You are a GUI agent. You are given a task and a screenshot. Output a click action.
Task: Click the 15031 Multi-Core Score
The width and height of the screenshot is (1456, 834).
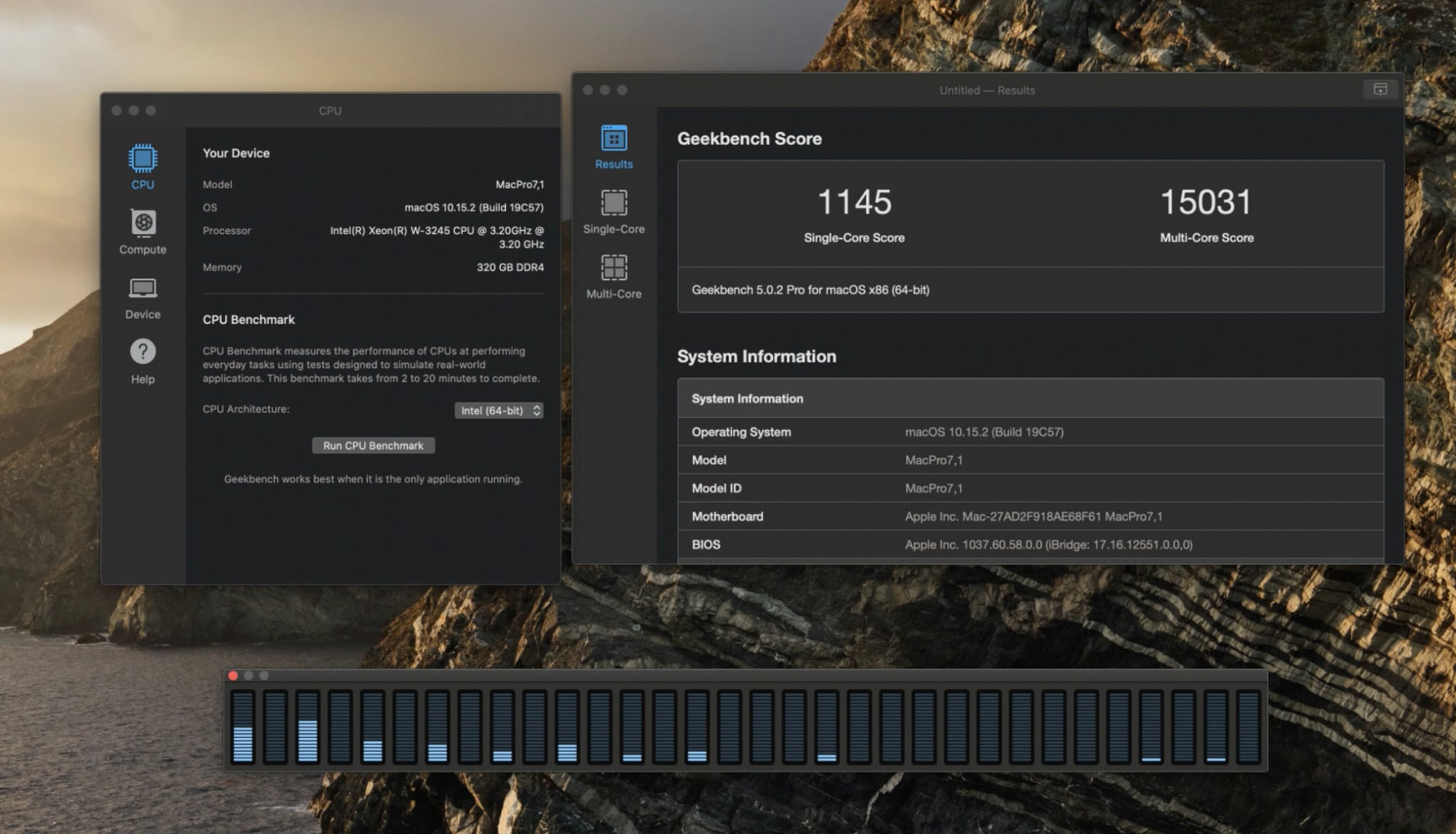1206,202
